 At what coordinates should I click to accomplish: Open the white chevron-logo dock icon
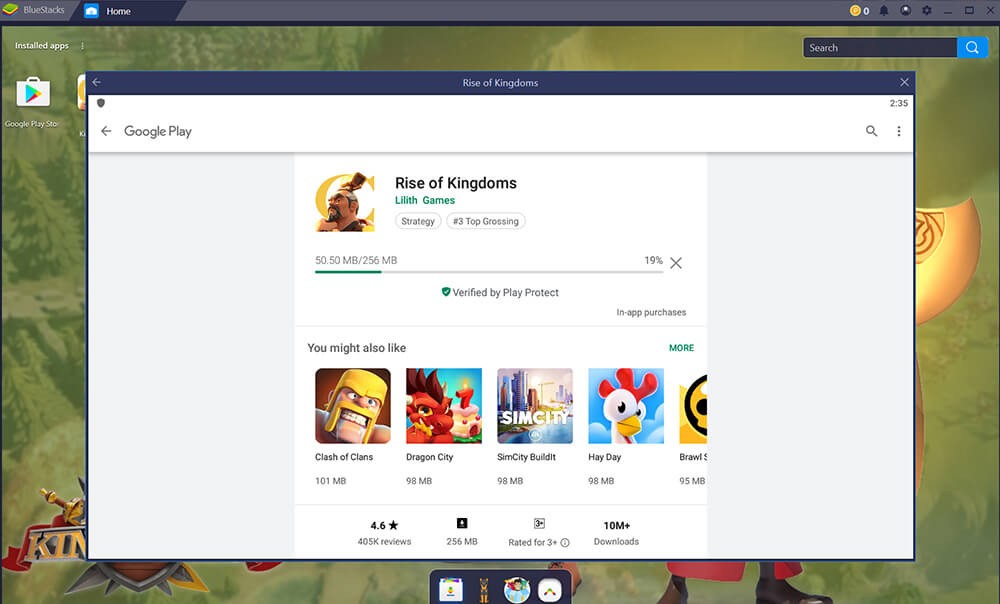(550, 589)
